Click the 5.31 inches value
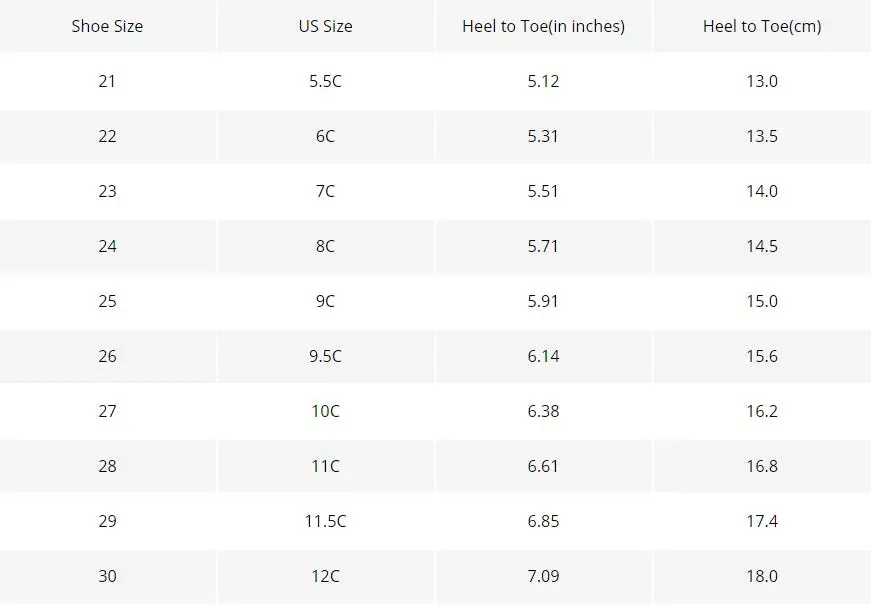Image resolution: width=871 pixels, height=608 pixels. (543, 136)
